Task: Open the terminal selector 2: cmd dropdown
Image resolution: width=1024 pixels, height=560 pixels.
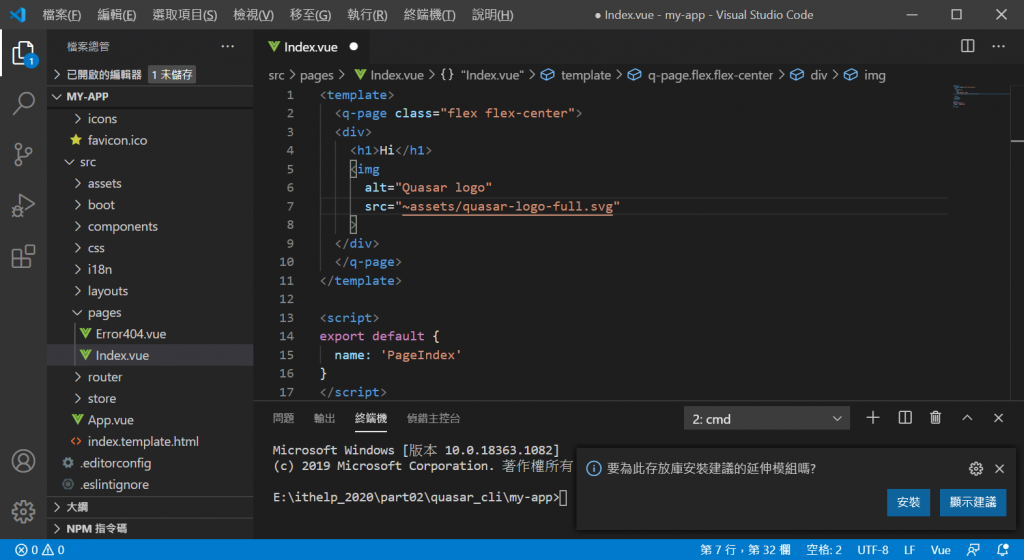Action: (767, 419)
